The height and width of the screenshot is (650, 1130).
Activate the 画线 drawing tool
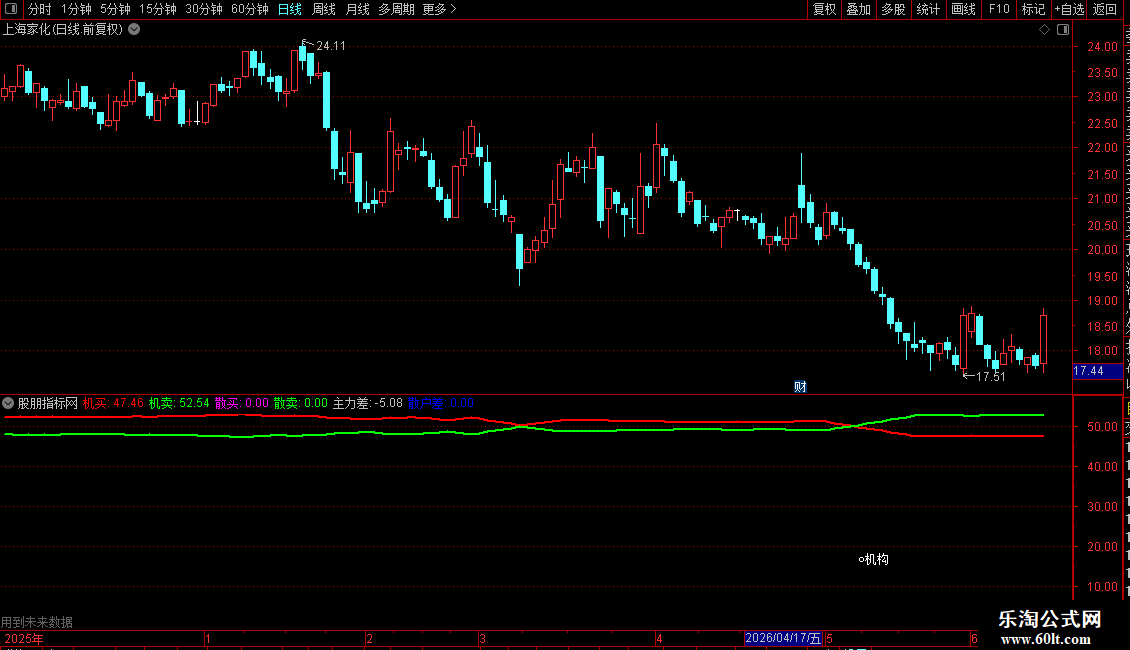pos(963,9)
